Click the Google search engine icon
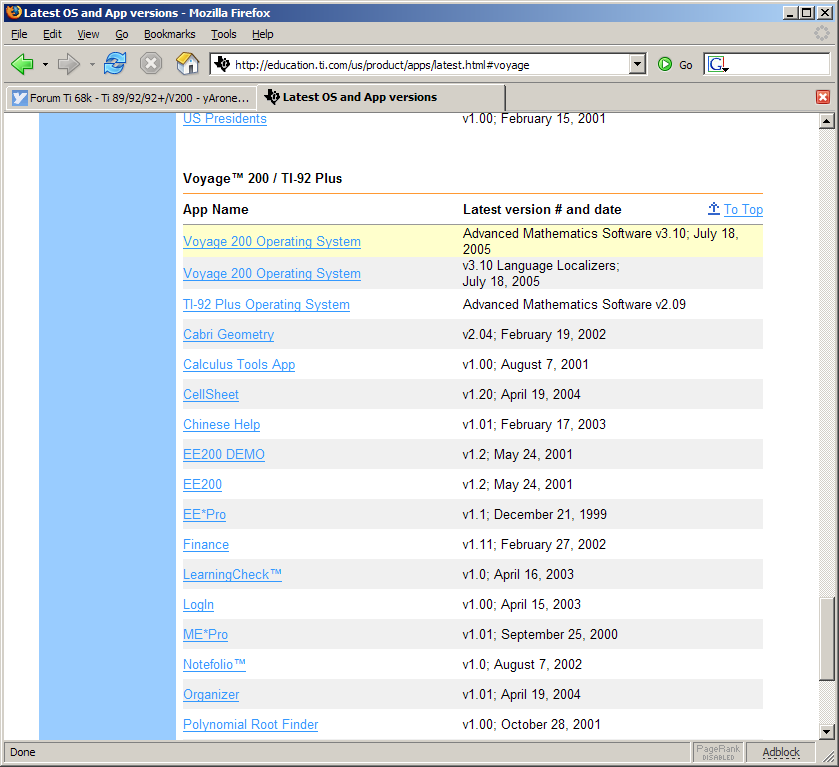This screenshot has width=839, height=767. point(717,65)
